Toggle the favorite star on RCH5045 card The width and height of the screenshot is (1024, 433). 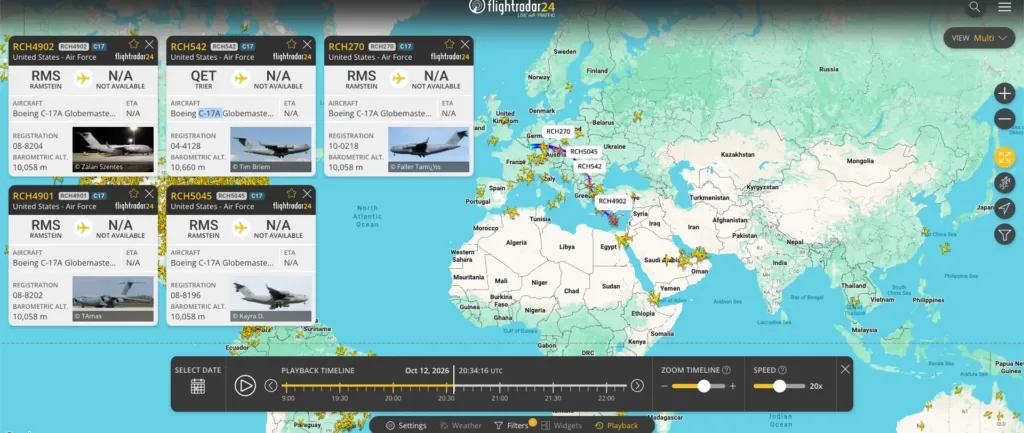pos(291,194)
